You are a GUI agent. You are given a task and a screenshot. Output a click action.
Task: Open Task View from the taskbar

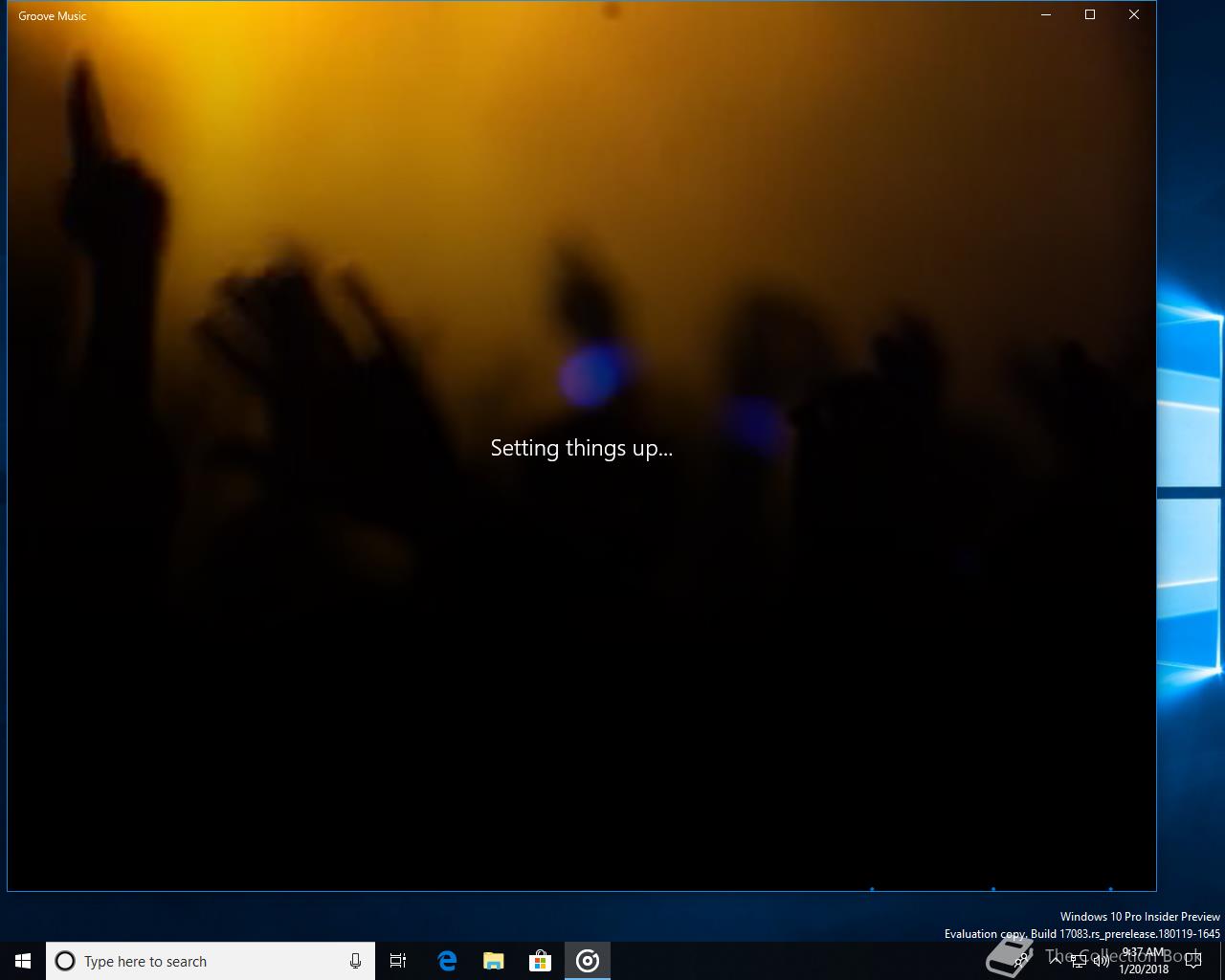click(398, 961)
